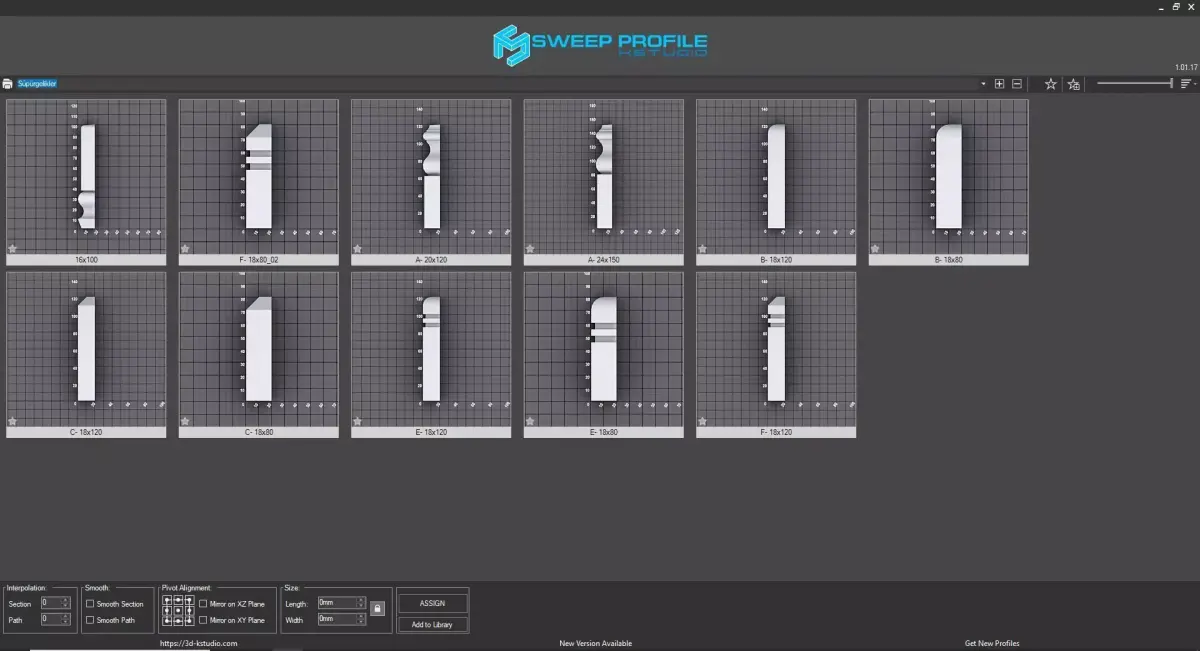Set pivot alignment to the bottom-right point
1200x651 pixels.
189,620
